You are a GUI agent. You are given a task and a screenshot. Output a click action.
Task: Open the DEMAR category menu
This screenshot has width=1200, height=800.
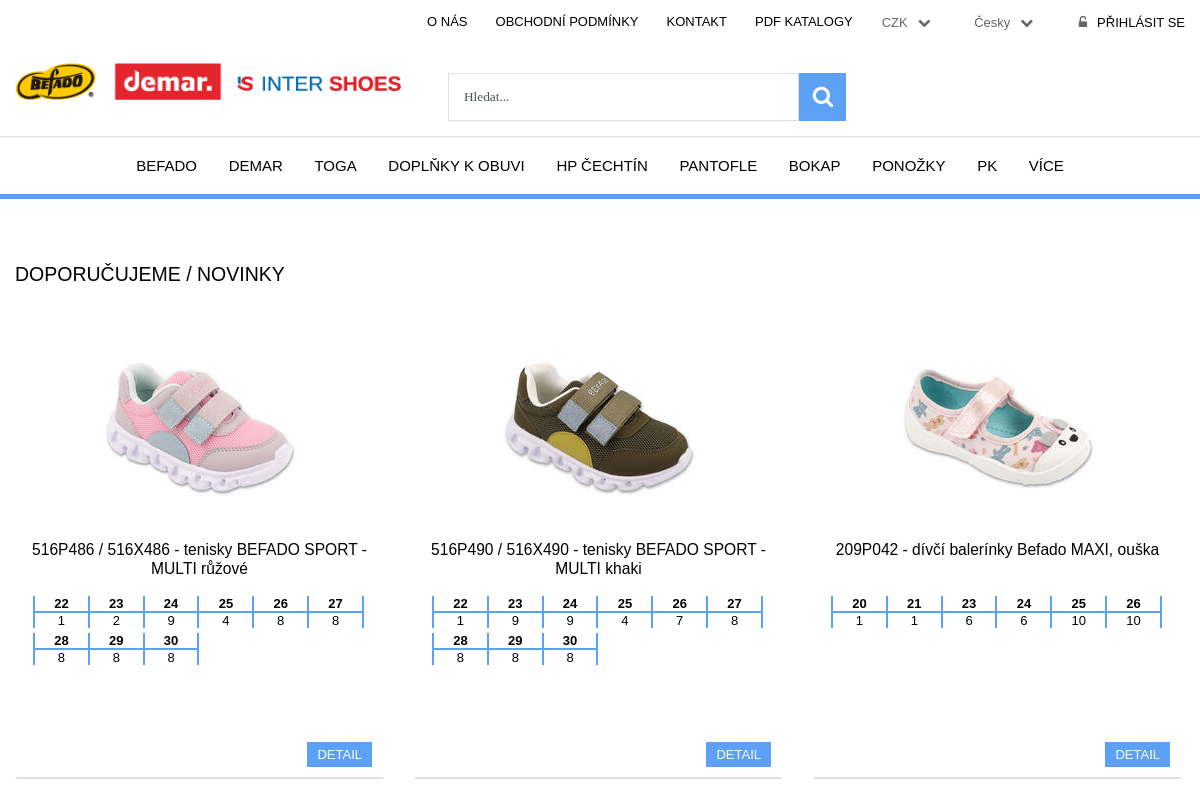pos(256,166)
